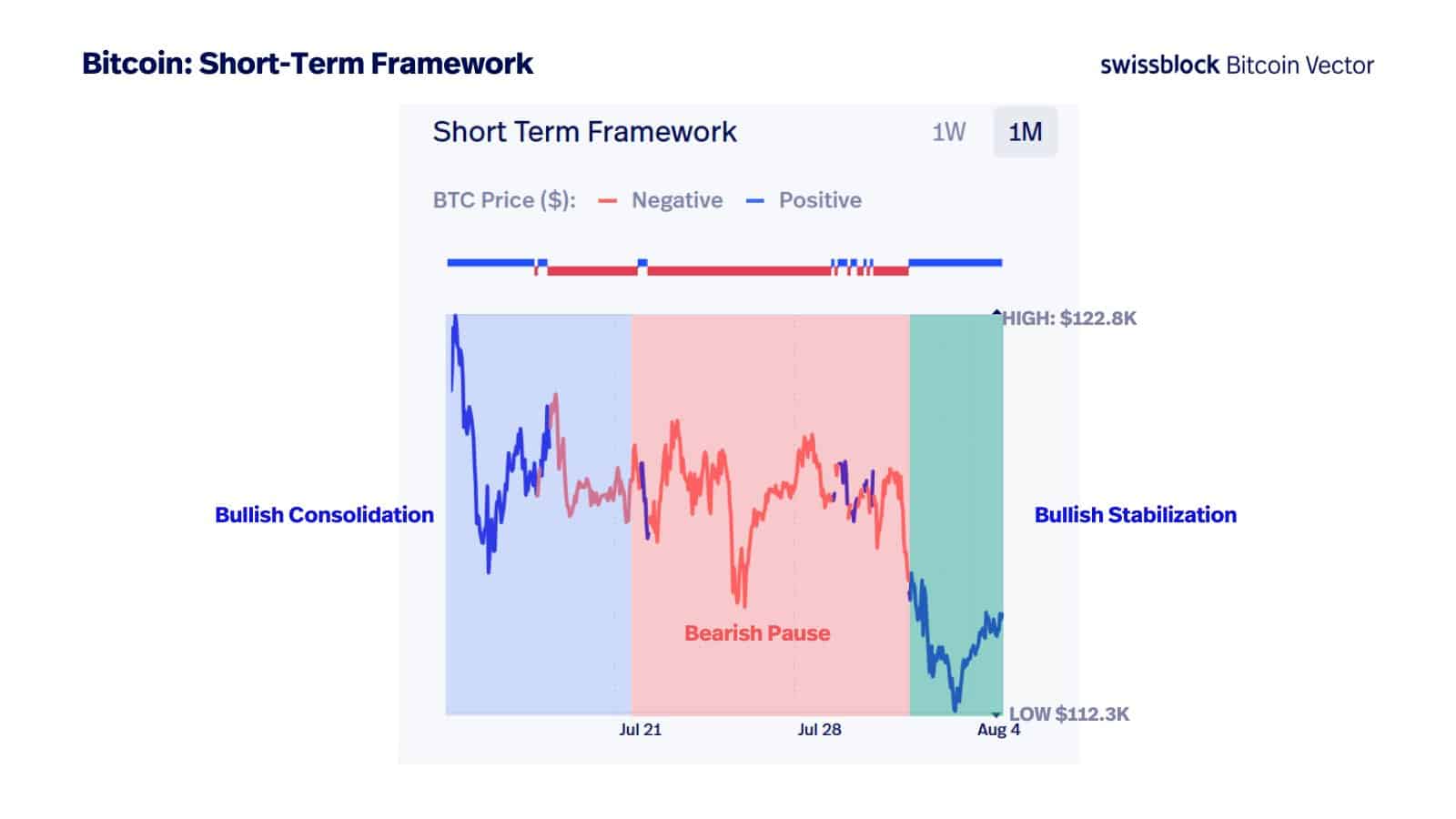Select the 1M timeframe tab
Viewport: 1456px width, 819px height.
[x=1025, y=133]
